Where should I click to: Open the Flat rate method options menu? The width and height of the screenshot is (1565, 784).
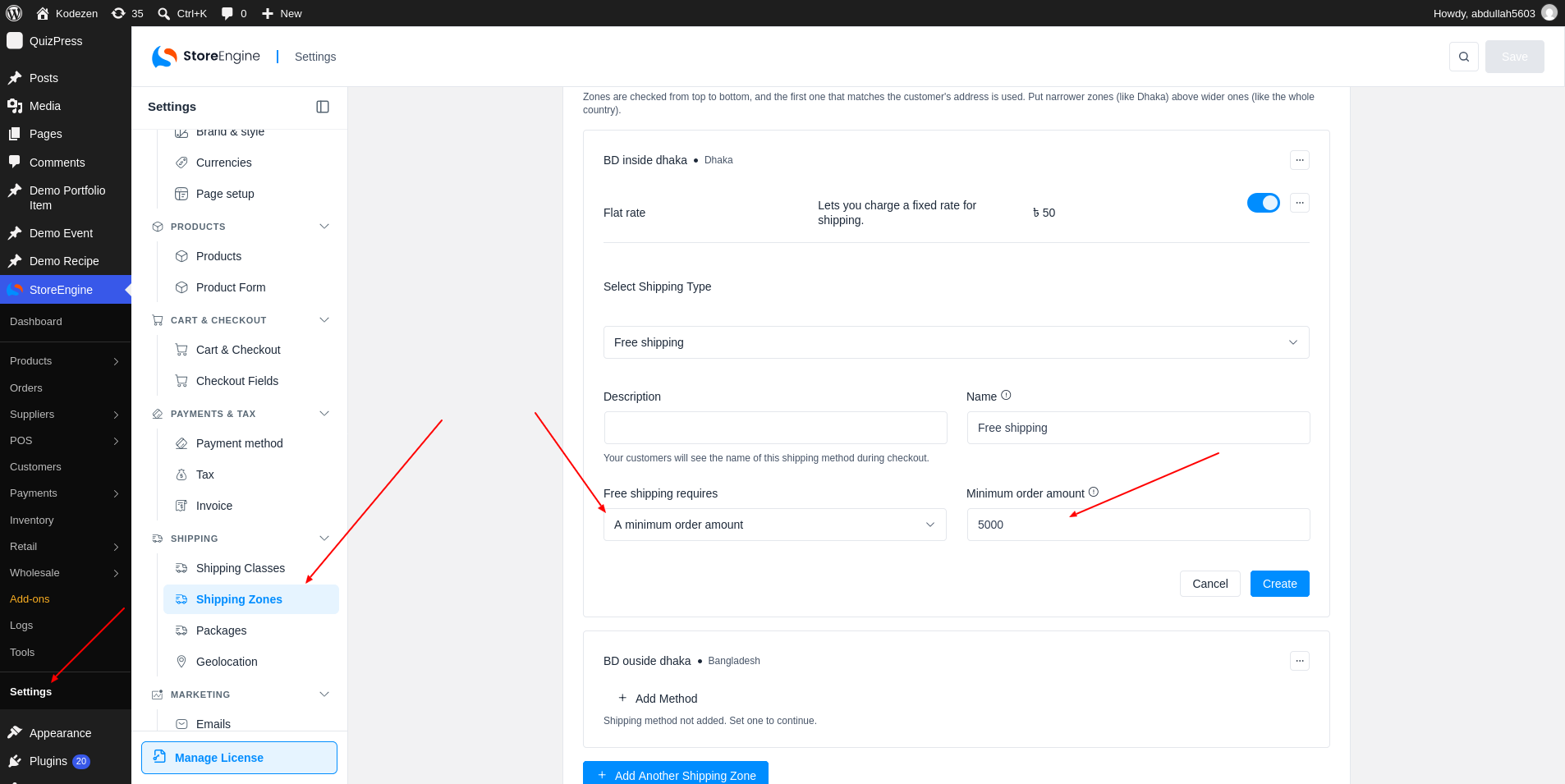(1300, 203)
